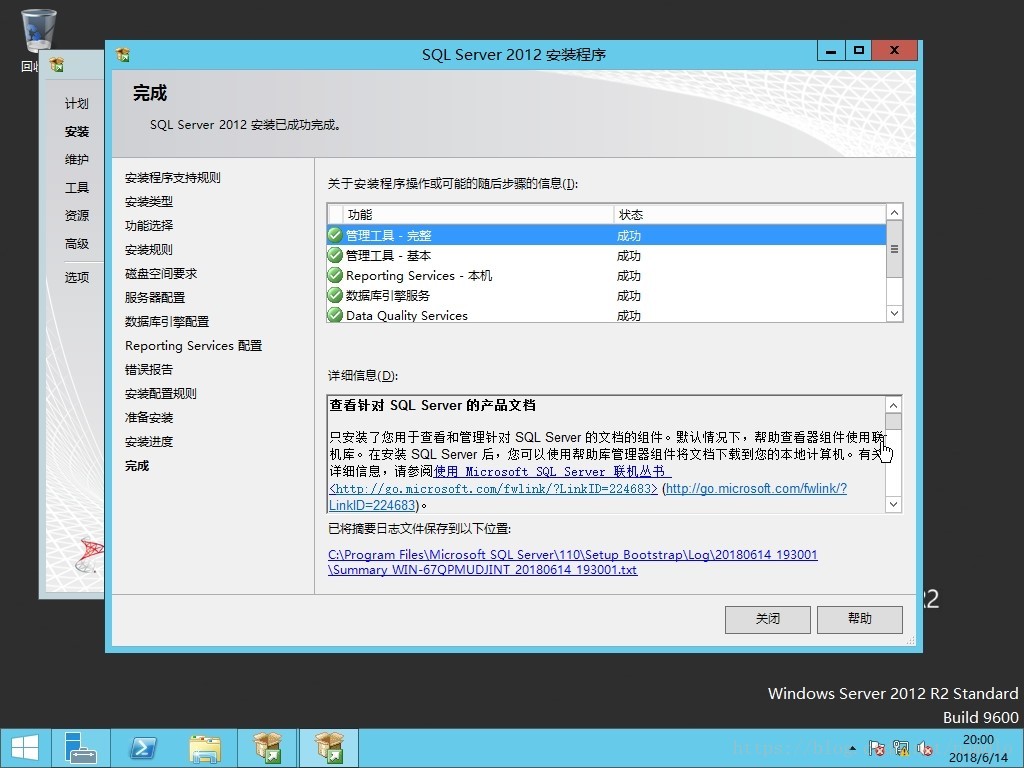Select 安装 in the Installation Center sidebar
The height and width of the screenshot is (768, 1024).
[76, 131]
